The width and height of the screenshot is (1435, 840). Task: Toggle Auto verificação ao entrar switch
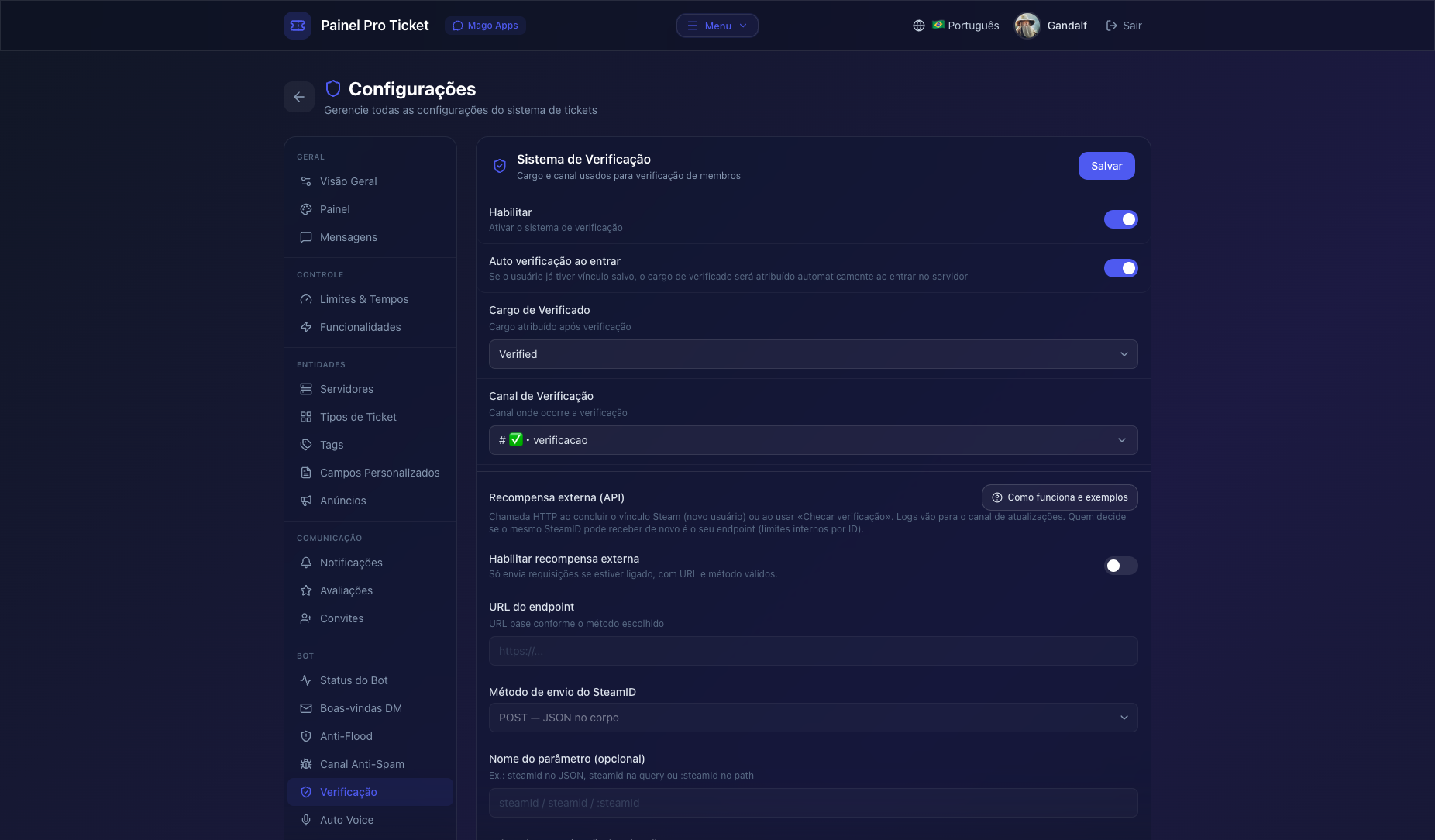[x=1120, y=268]
